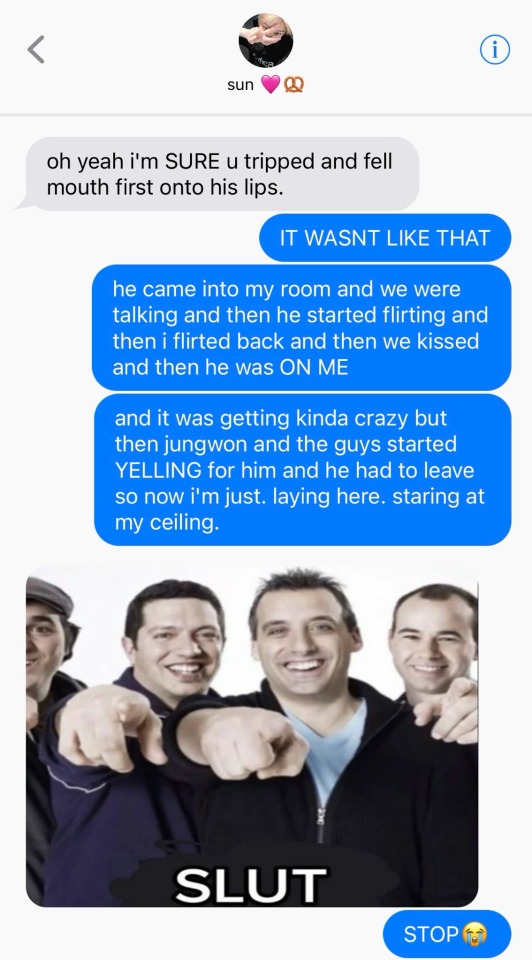Open the pointing men meme image

coord(252,737)
